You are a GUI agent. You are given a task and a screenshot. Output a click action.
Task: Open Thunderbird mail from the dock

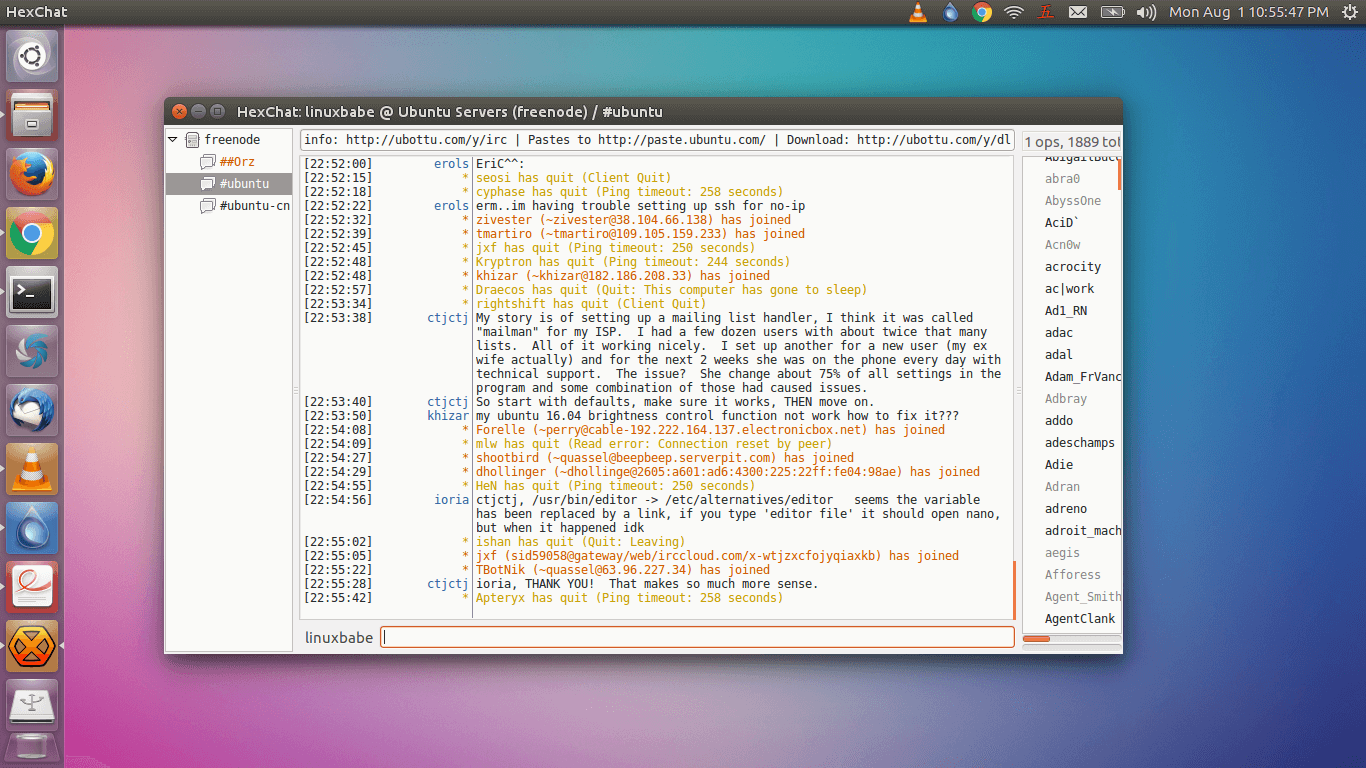[x=32, y=411]
